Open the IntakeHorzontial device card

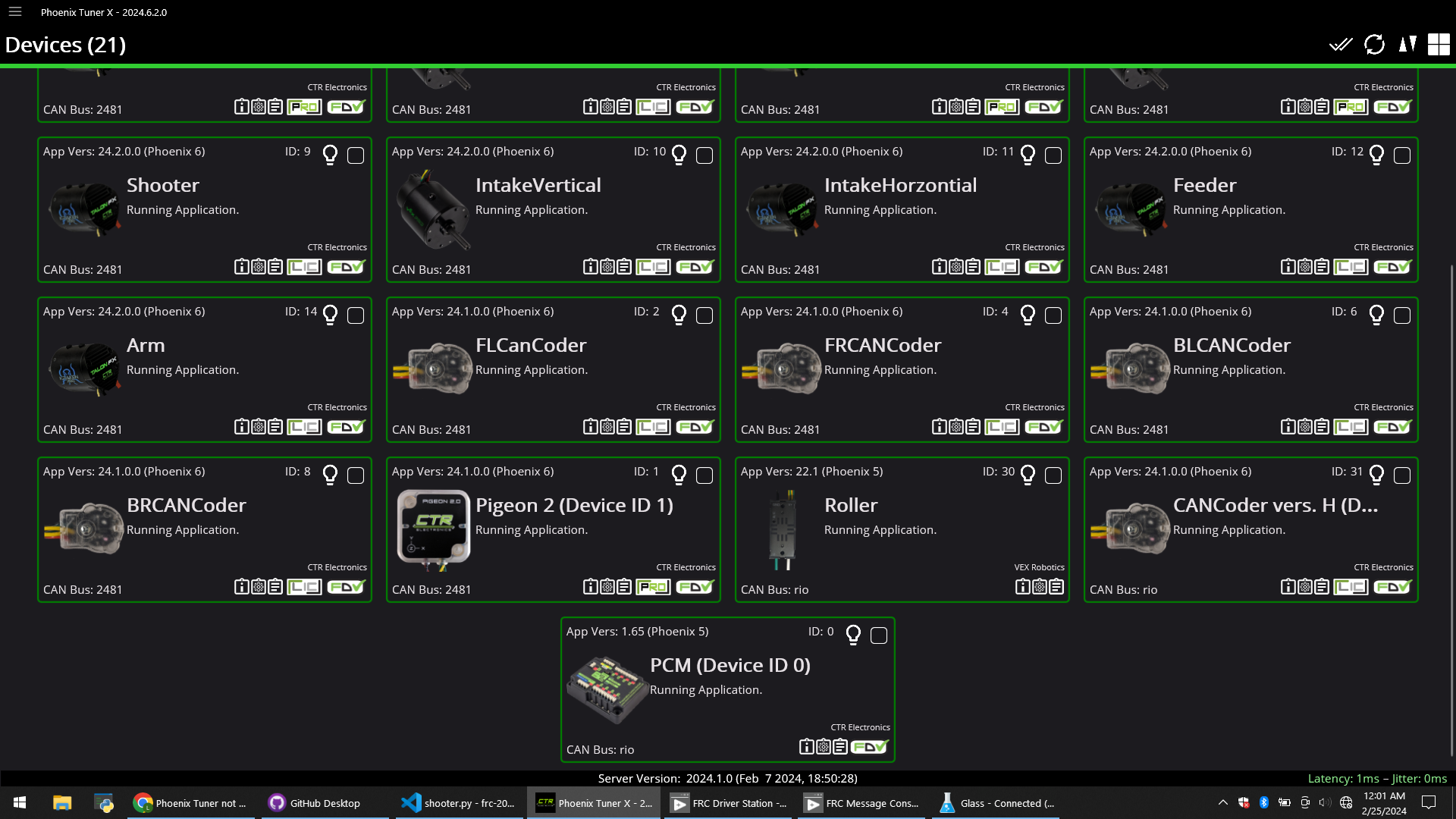902,210
